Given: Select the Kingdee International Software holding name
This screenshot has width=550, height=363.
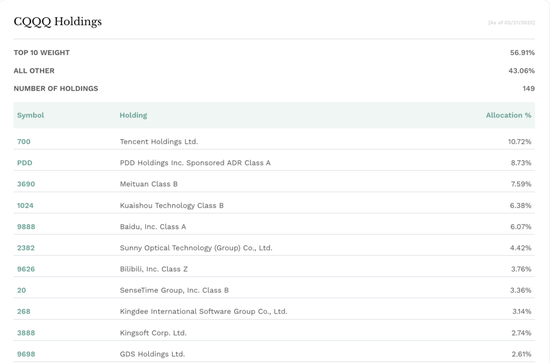Looking at the screenshot, I should click(203, 311).
